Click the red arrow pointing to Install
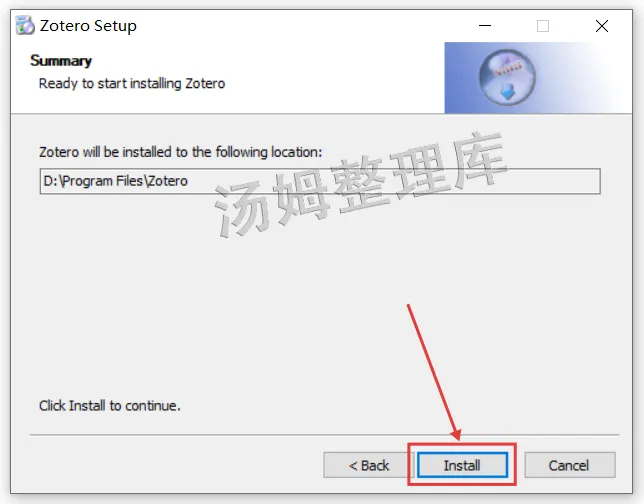Image resolution: width=644 pixels, height=504 pixels. (x=435, y=373)
